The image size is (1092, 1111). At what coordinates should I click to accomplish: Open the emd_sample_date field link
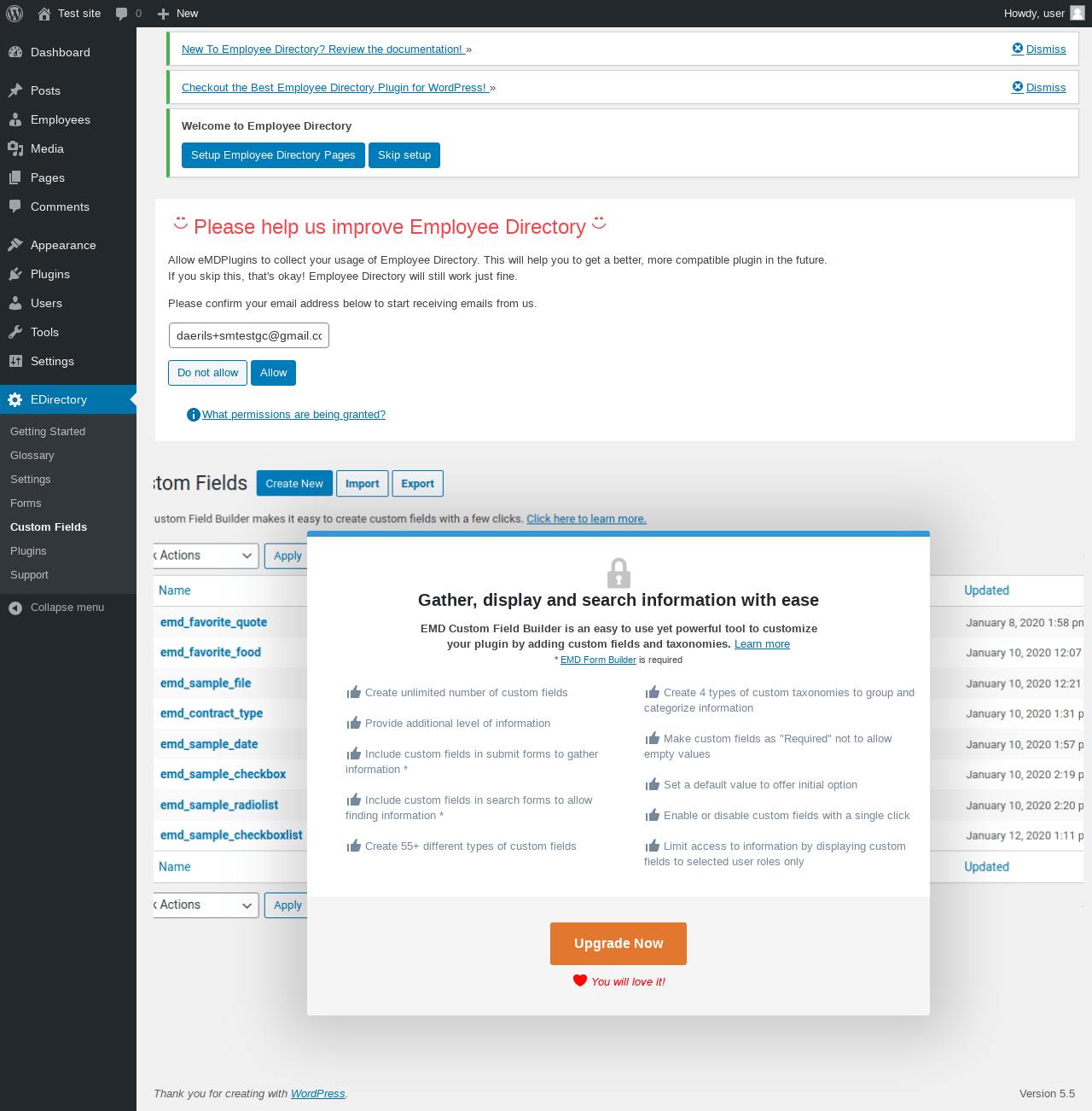click(x=209, y=744)
